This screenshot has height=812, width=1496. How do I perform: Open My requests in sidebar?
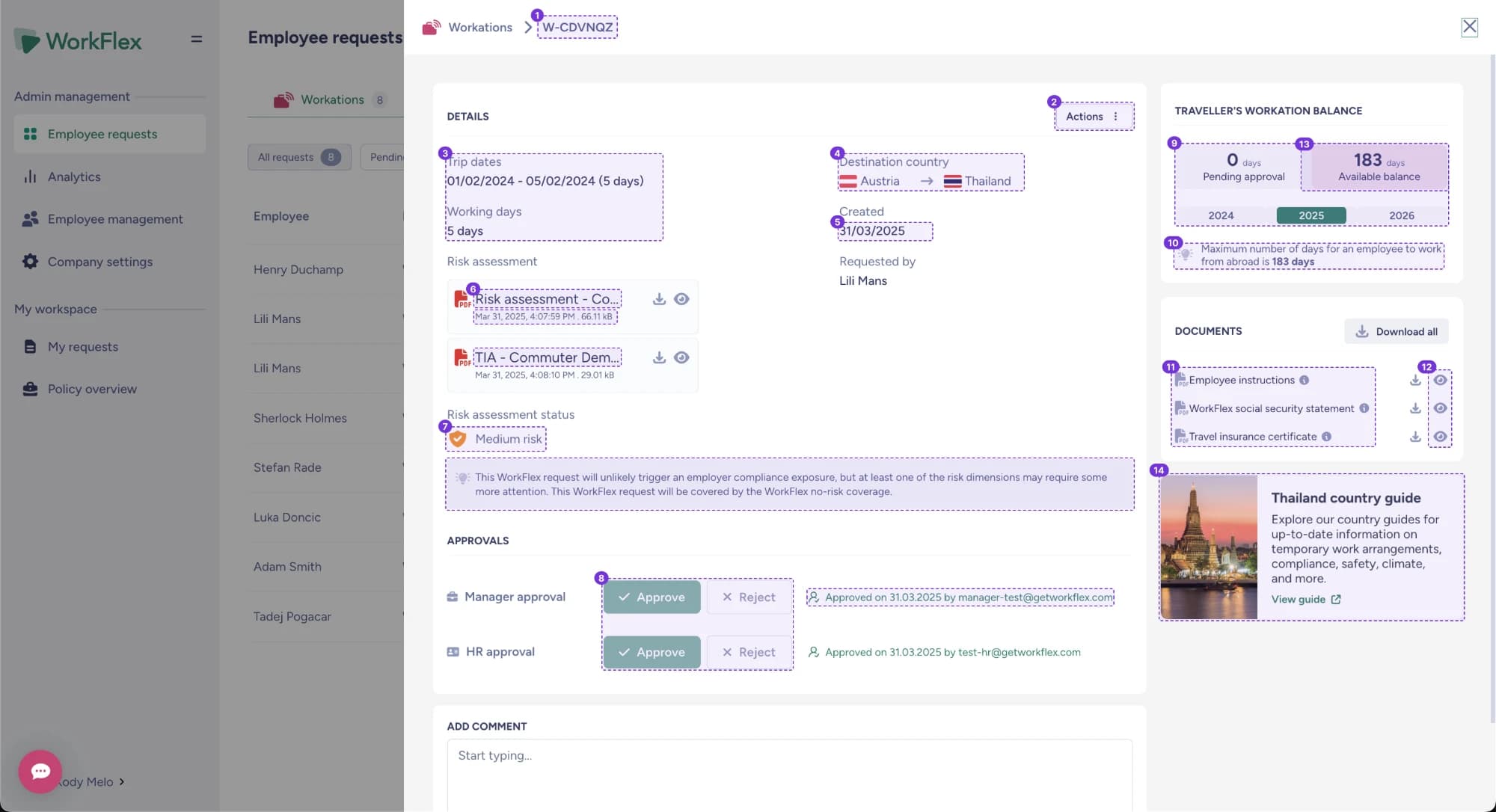[x=110, y=347]
